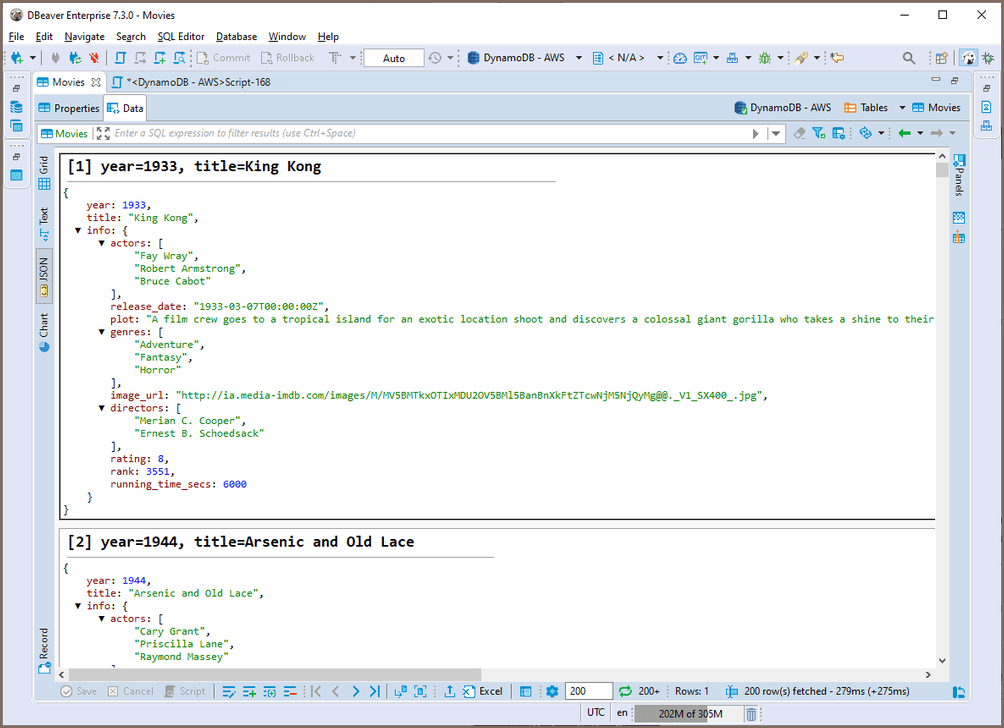
Task: Open result set settings gear
Action: (552, 691)
